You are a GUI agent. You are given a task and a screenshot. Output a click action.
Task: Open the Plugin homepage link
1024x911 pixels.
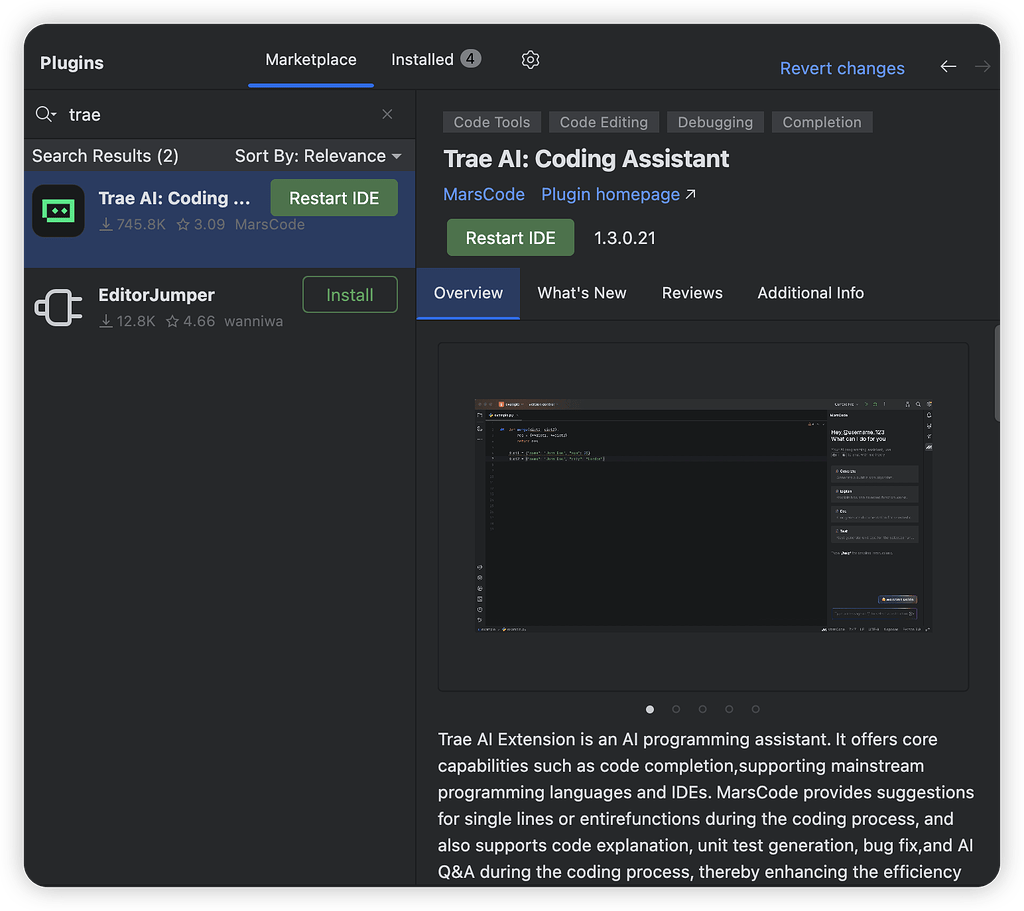click(618, 195)
